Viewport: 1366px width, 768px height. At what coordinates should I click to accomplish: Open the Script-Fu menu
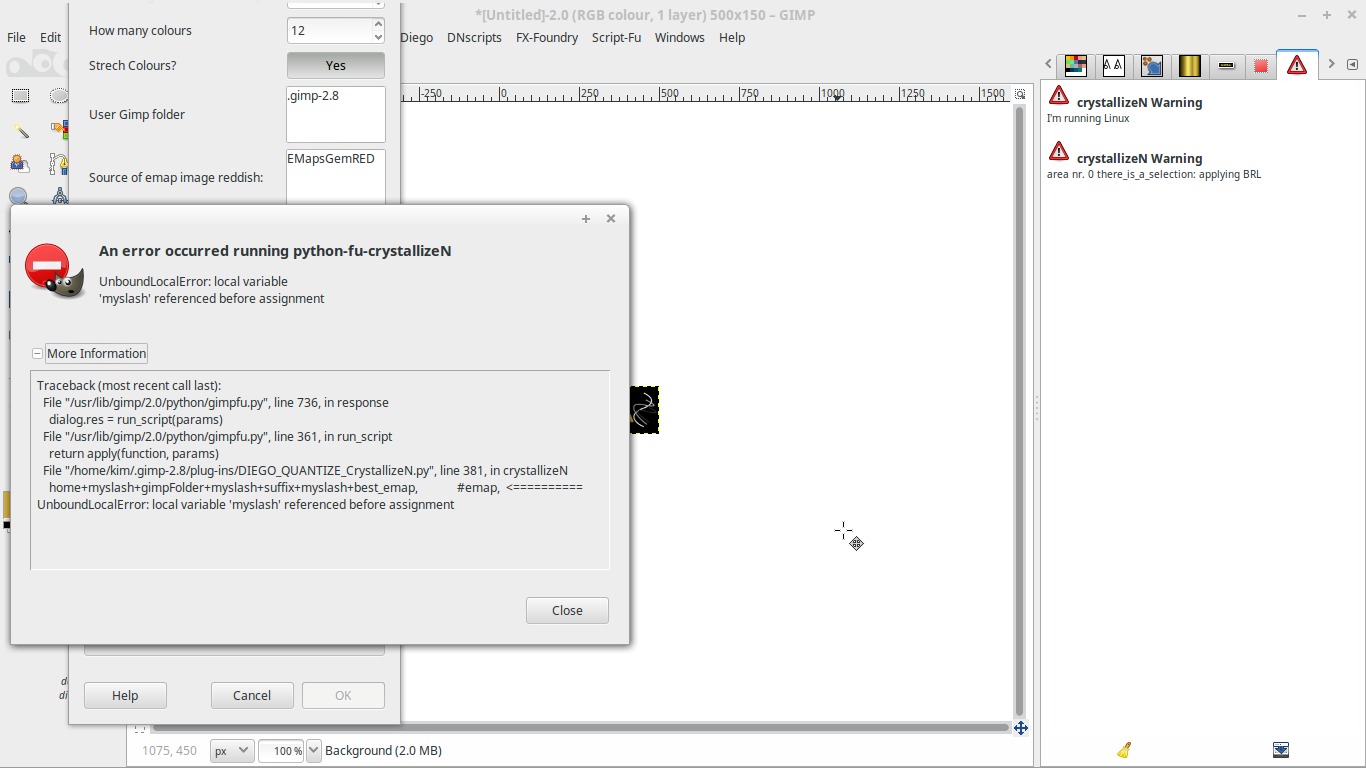617,37
